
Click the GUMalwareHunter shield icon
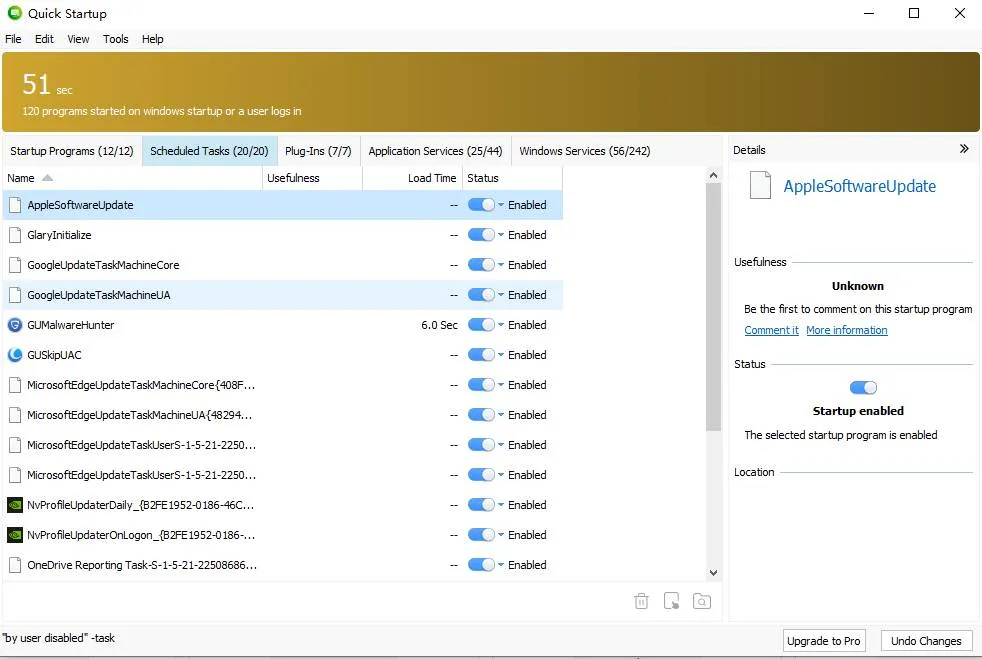click(x=15, y=325)
